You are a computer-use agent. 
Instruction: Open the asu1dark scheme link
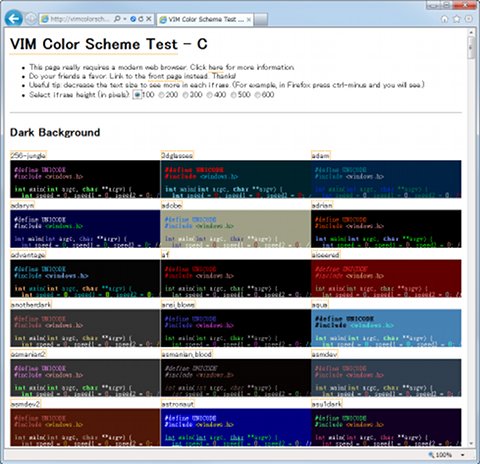point(327,404)
